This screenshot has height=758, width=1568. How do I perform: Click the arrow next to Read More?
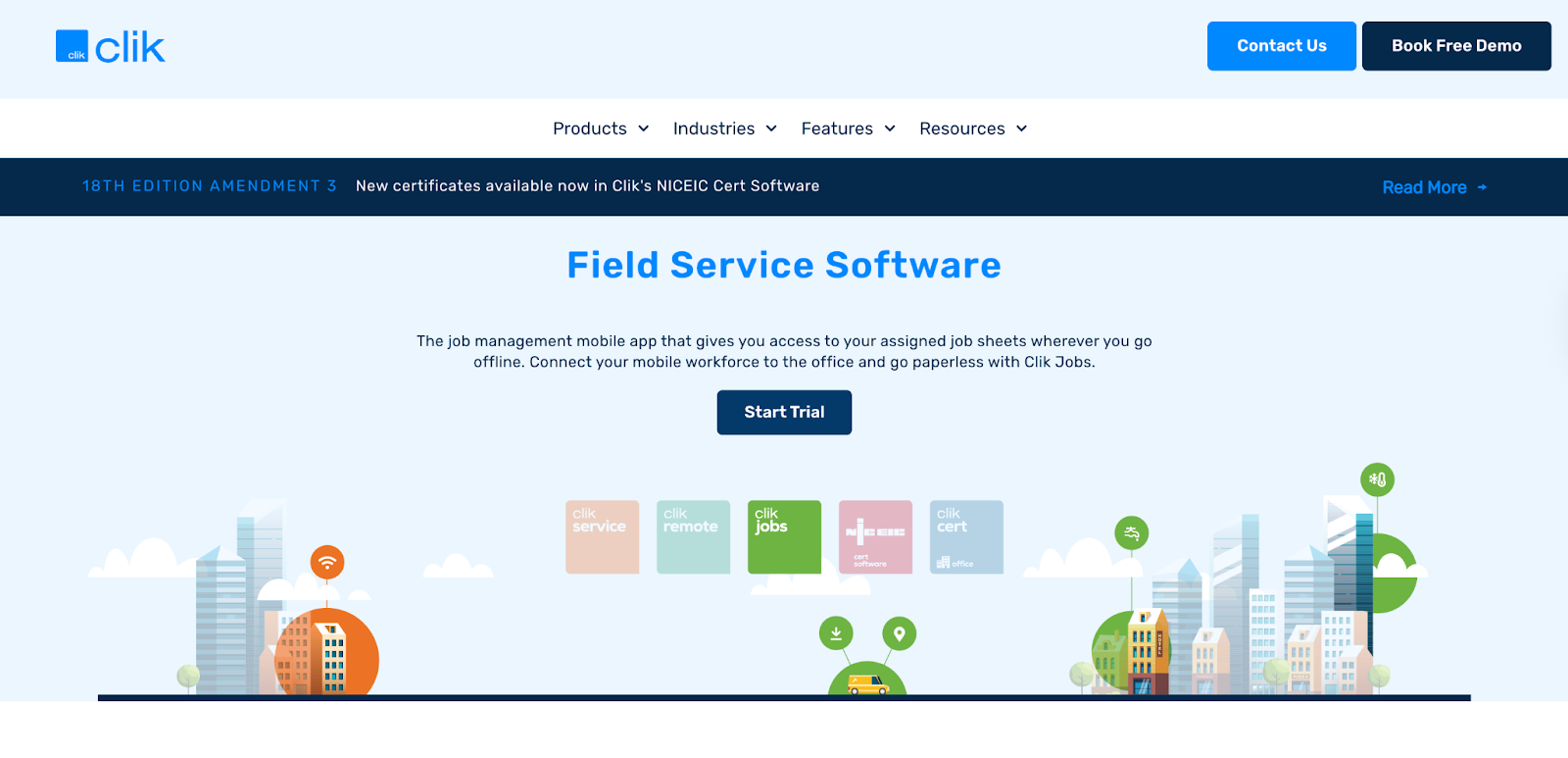point(1482,187)
